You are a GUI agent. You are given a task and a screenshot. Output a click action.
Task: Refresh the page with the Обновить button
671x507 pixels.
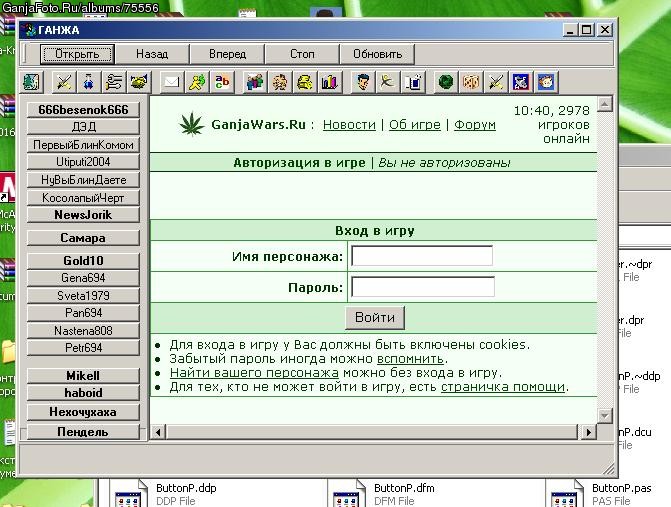(x=377, y=54)
